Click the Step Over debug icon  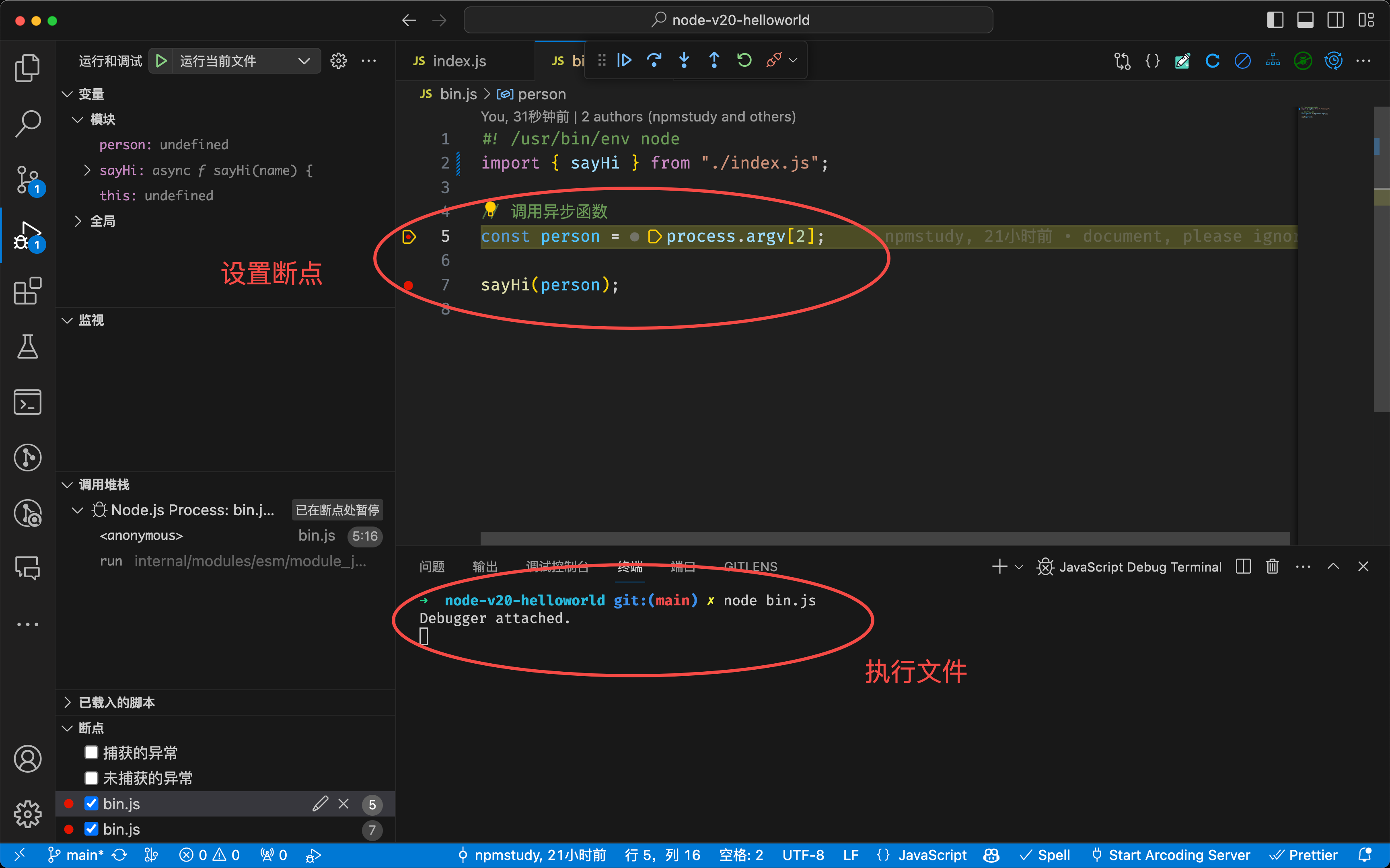click(x=654, y=60)
